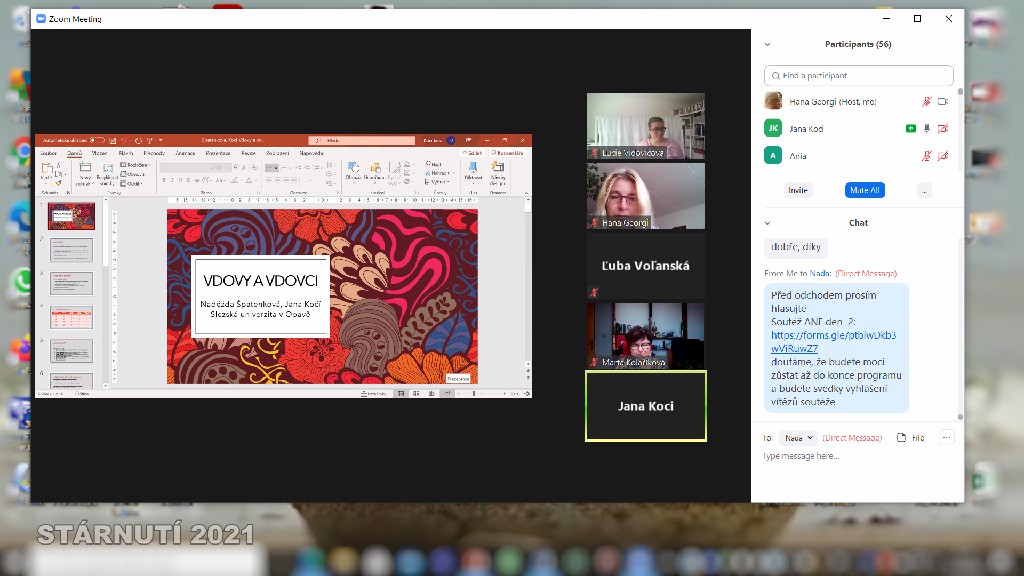Click Jana Koci's microphone icon
The width and height of the screenshot is (1024, 576).
[927, 129]
